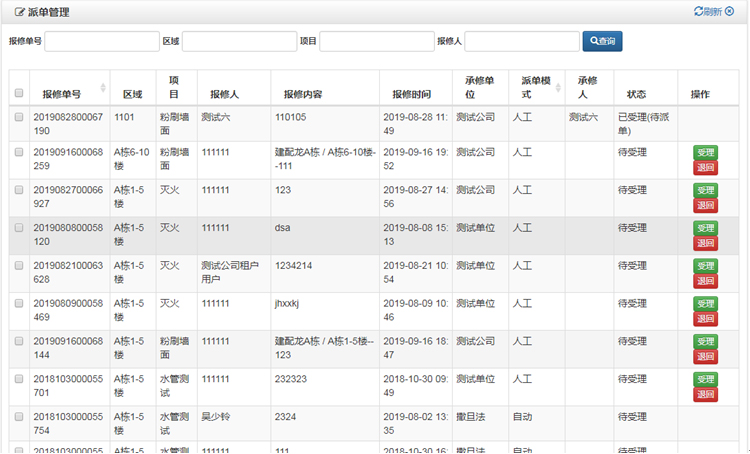Click 退回 on the A栋6-10楼 row
750x454 pixels.
(x=705, y=167)
